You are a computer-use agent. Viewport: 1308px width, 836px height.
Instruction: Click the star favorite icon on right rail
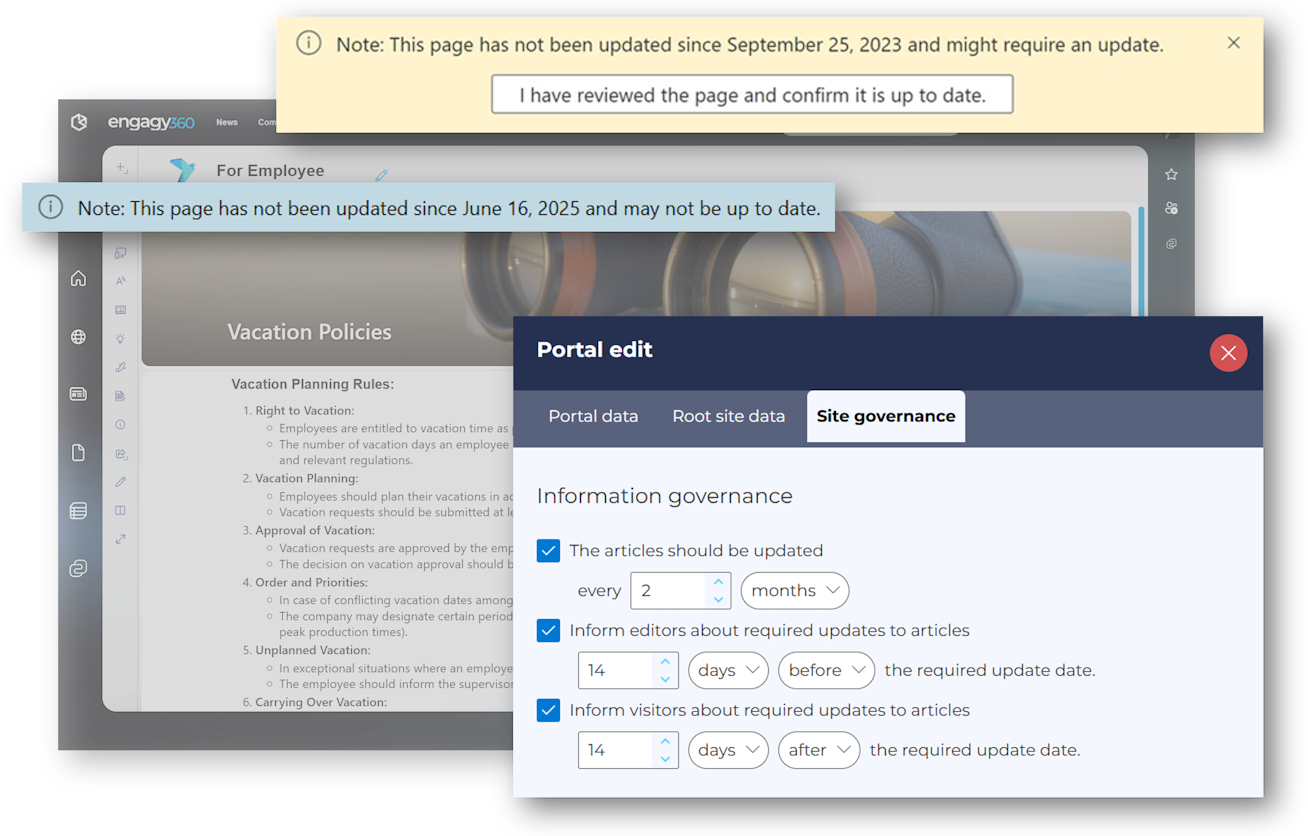(1171, 175)
